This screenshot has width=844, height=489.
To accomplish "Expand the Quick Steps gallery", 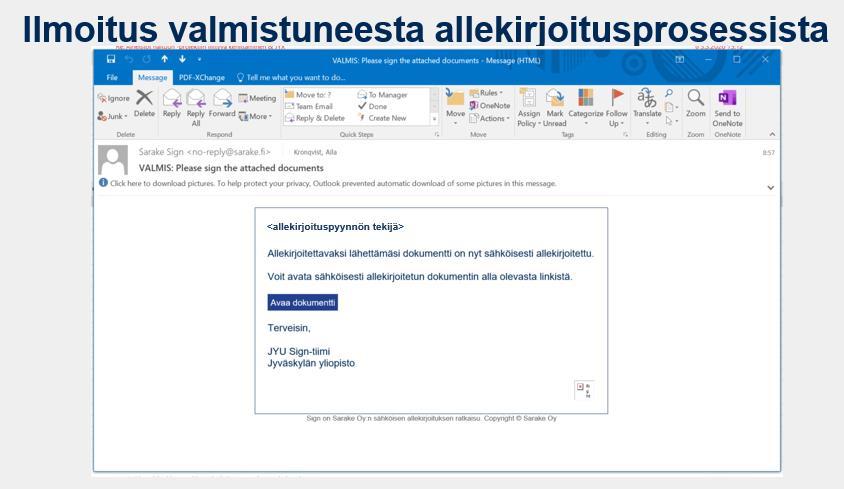I will point(434,118).
